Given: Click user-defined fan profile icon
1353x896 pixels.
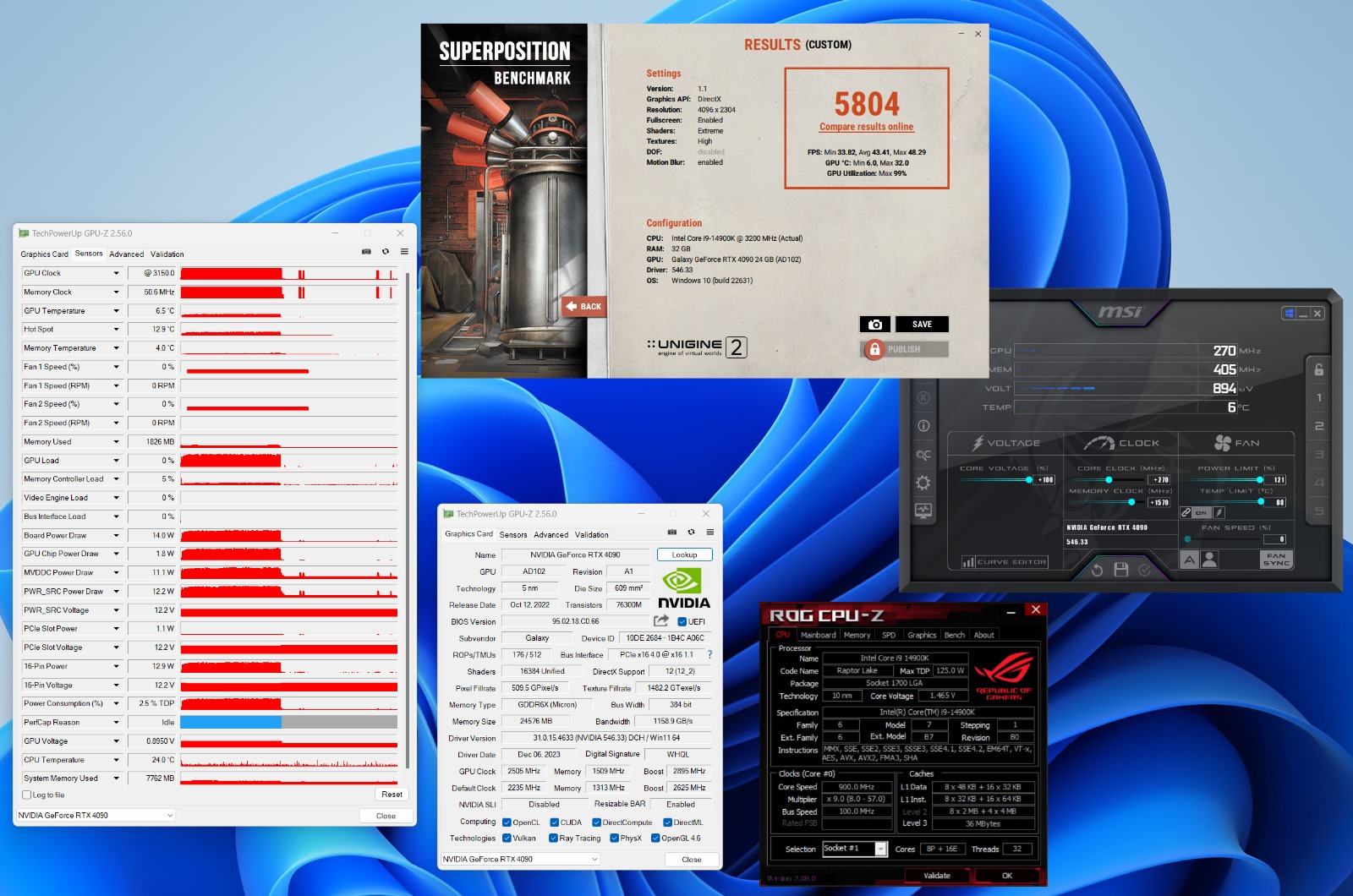Looking at the screenshot, I should pos(1210,560).
